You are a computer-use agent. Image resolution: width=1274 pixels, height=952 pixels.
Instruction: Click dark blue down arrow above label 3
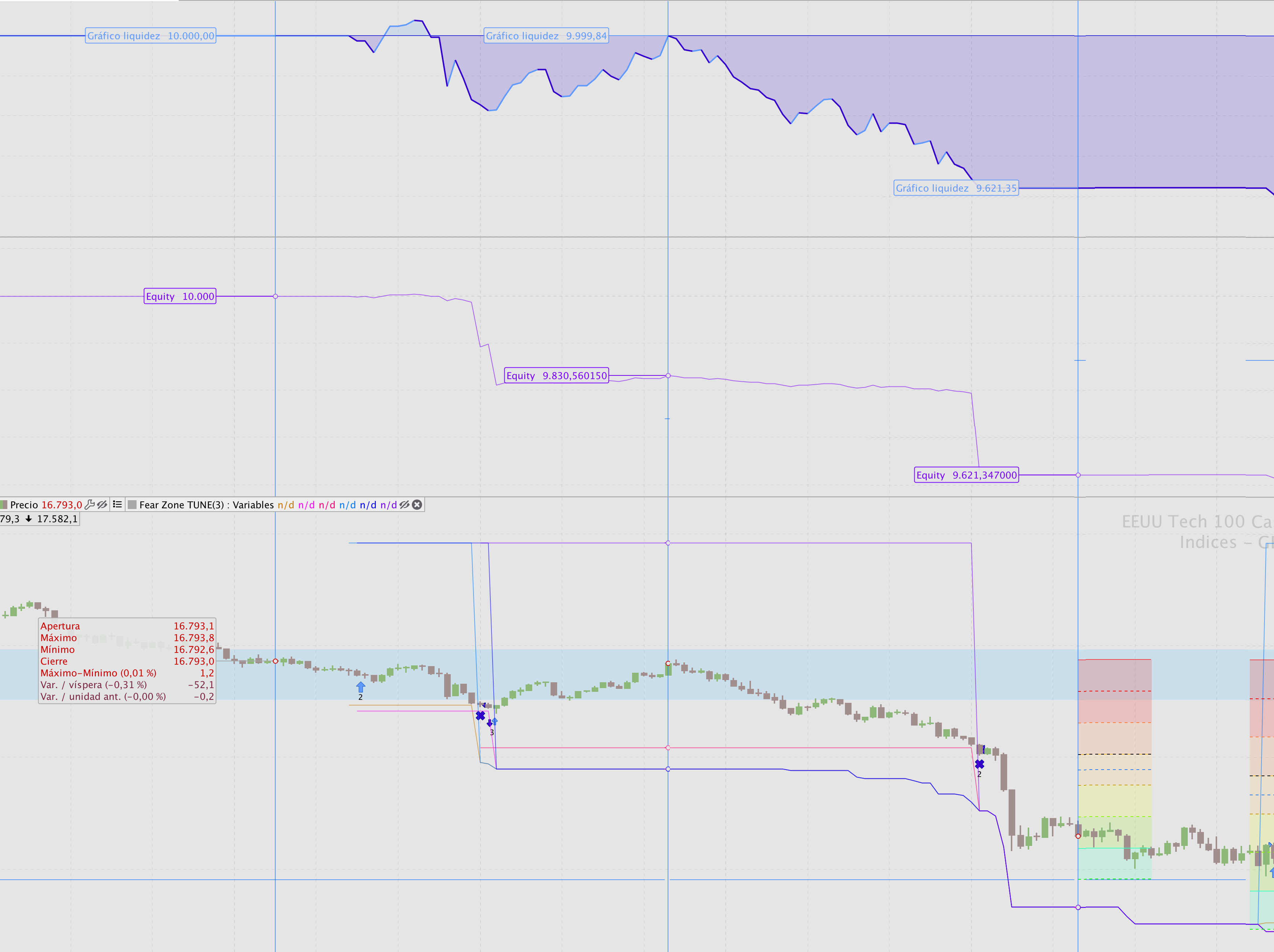[x=490, y=723]
